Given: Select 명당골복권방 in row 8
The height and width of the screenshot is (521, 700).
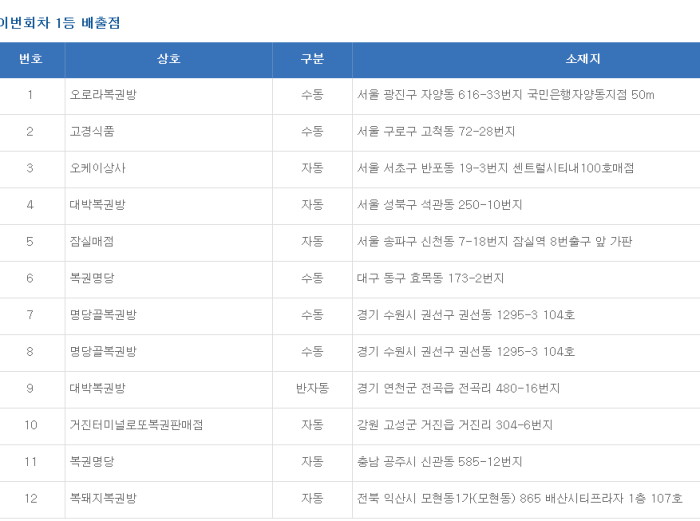Looking at the screenshot, I should point(103,351).
